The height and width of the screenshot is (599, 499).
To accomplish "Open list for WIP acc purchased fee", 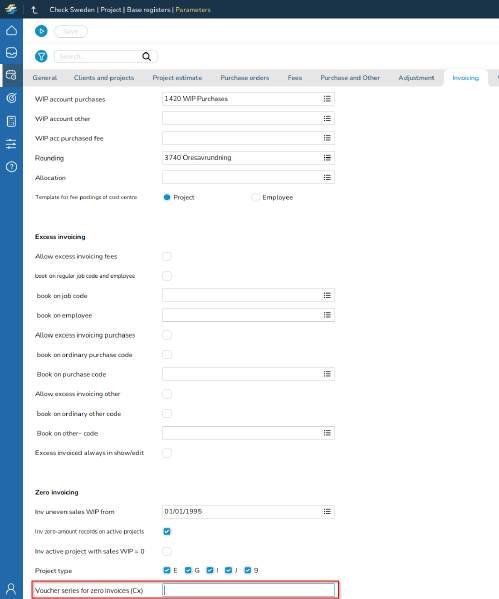I will point(327,138).
